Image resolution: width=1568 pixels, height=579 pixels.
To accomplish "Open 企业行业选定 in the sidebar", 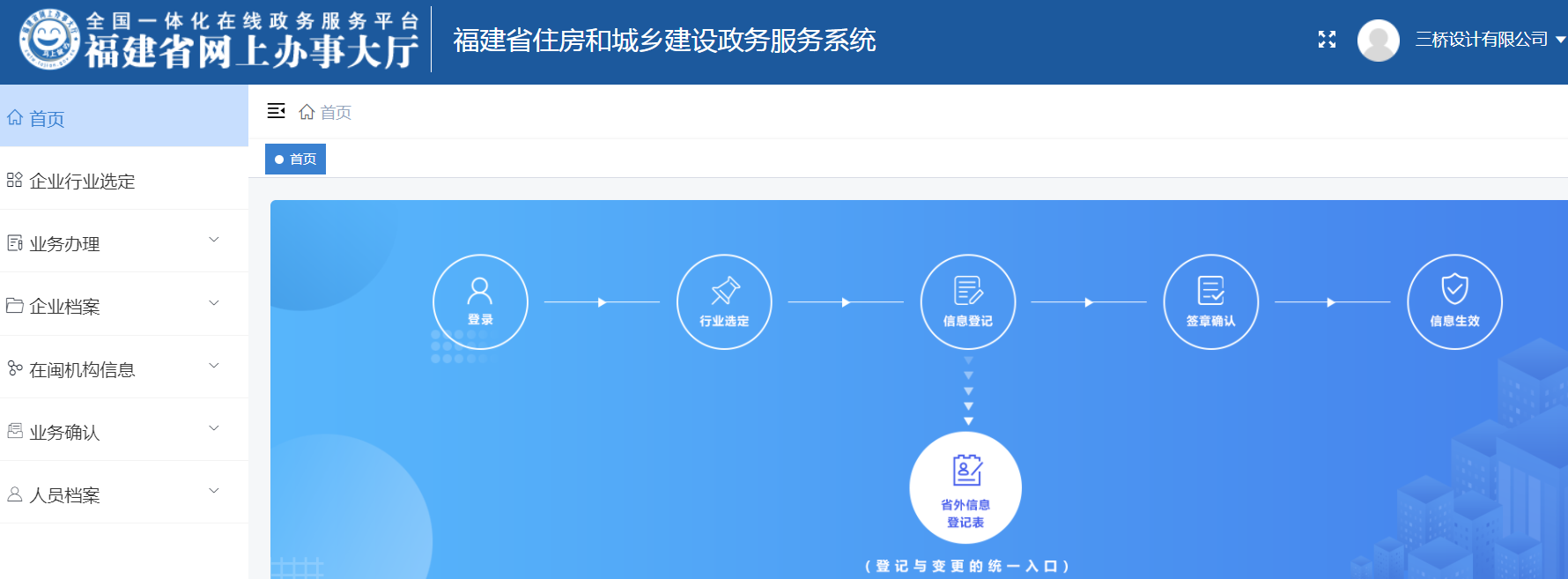I will [x=82, y=182].
